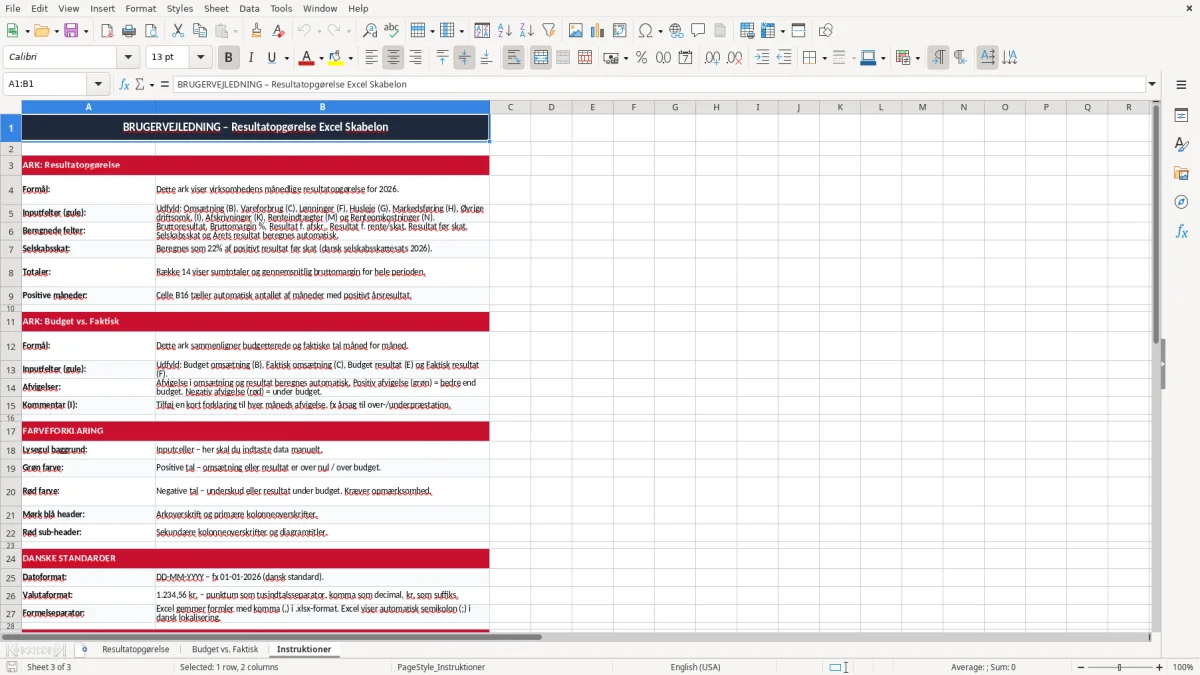This screenshot has height=675, width=1200.
Task: Open the sidebar Properties panel icon
Action: coord(1181,116)
